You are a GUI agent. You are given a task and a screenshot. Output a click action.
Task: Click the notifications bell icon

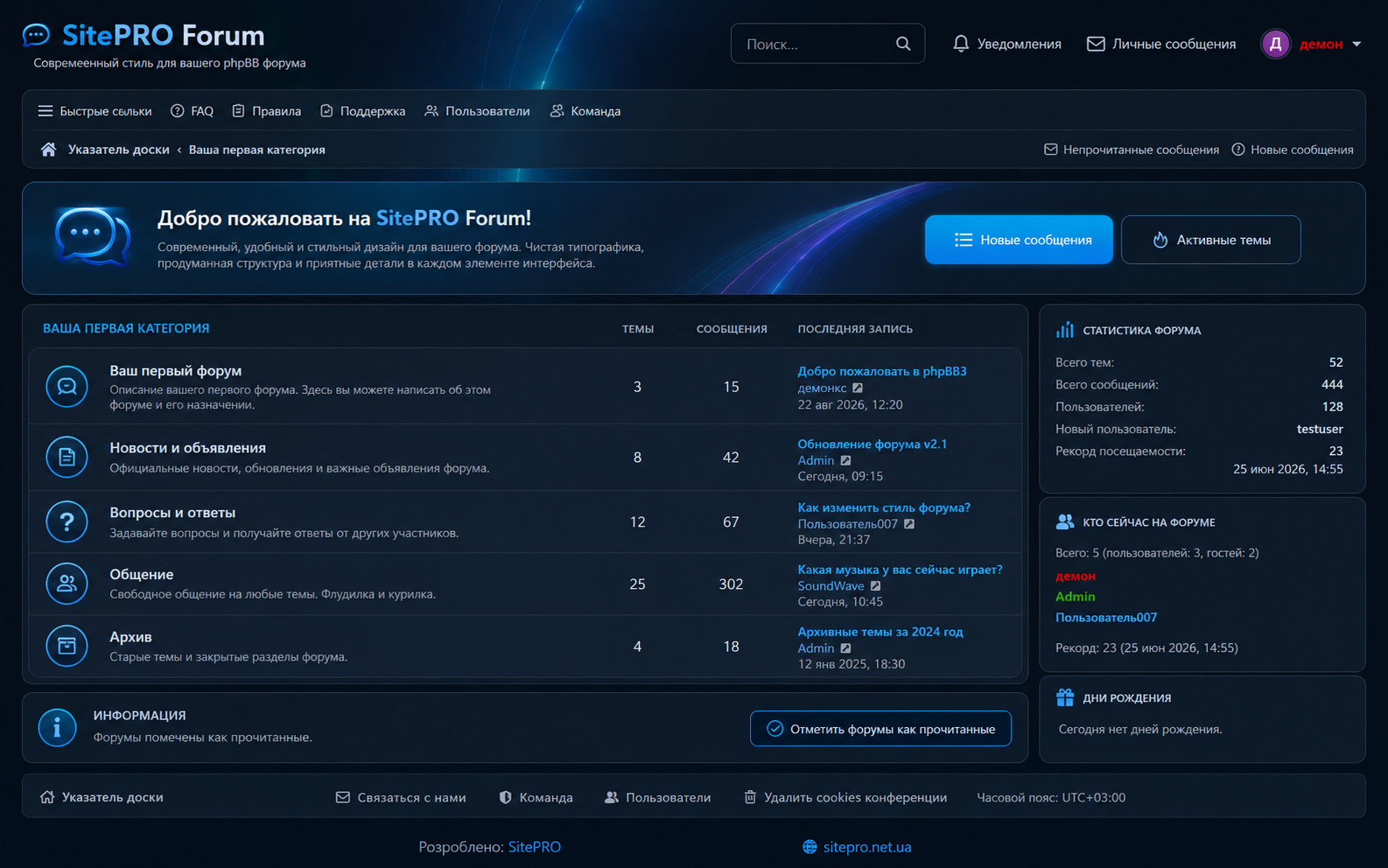(x=961, y=44)
